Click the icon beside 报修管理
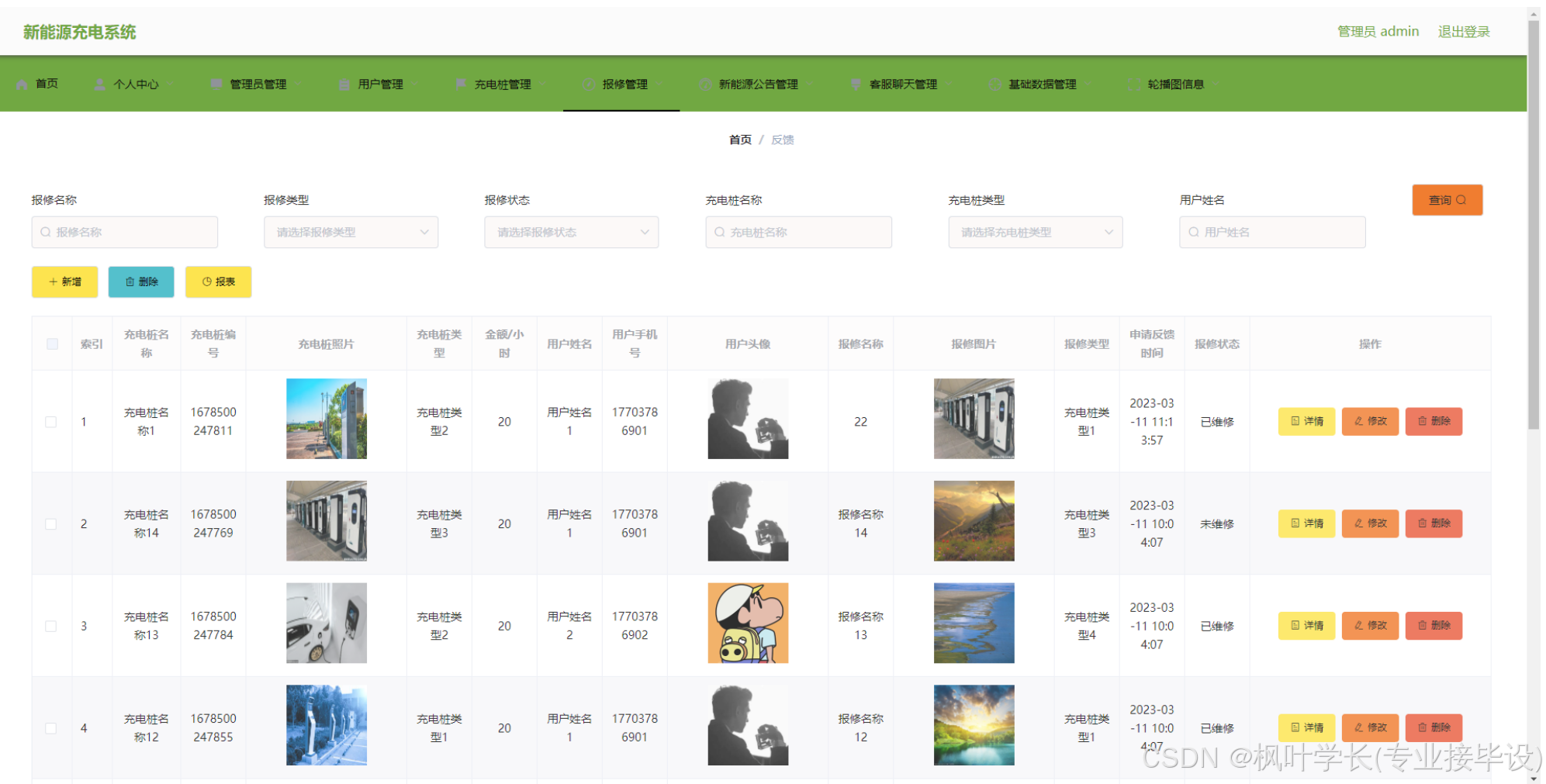 589,84
